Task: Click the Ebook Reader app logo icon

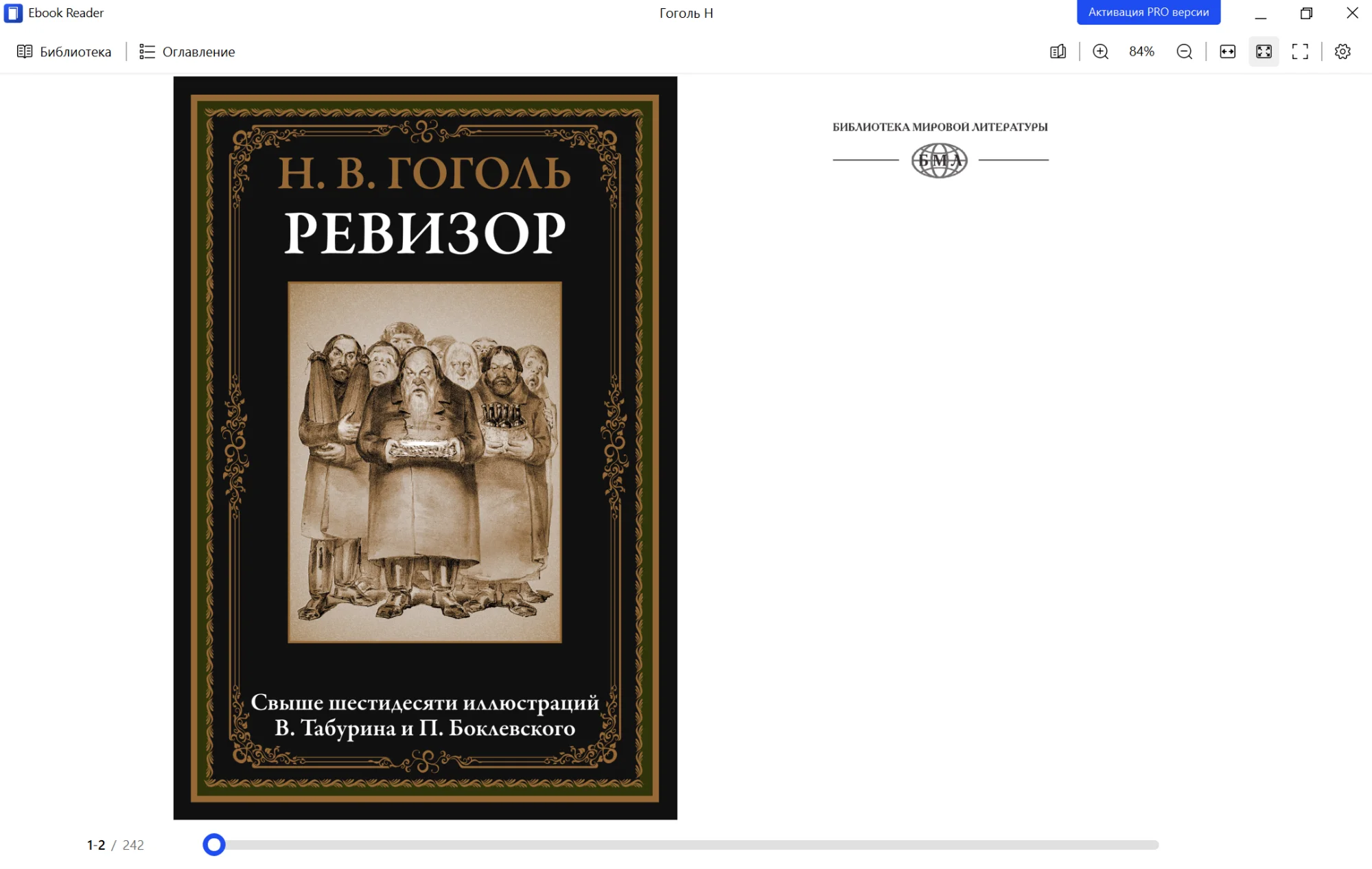Action: point(13,13)
